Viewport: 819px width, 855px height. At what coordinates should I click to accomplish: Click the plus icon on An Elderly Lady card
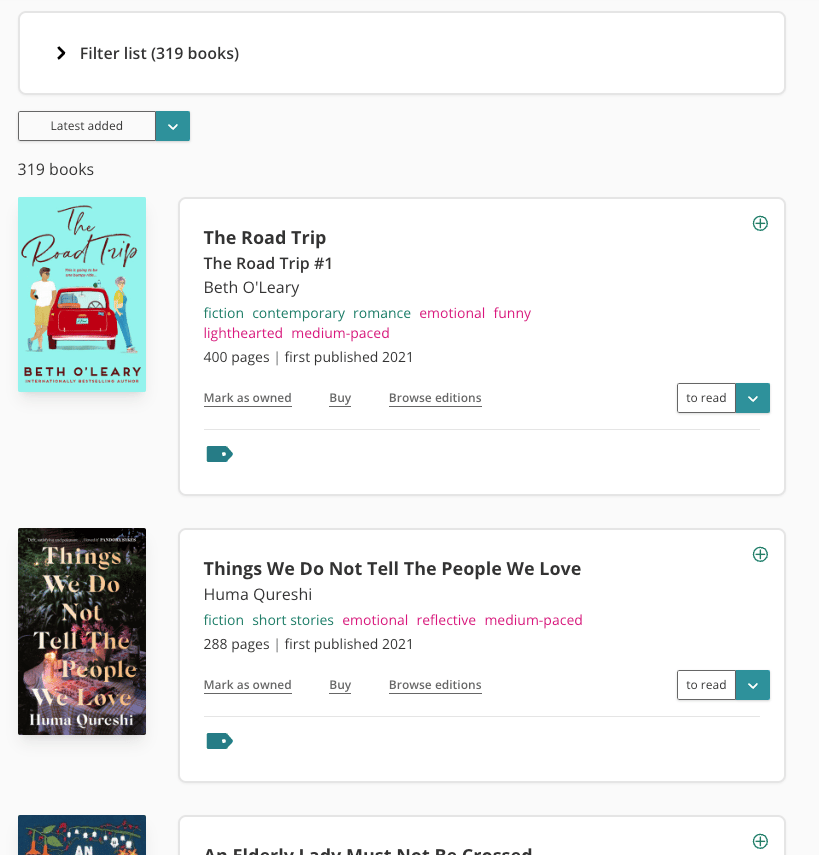[760, 841]
